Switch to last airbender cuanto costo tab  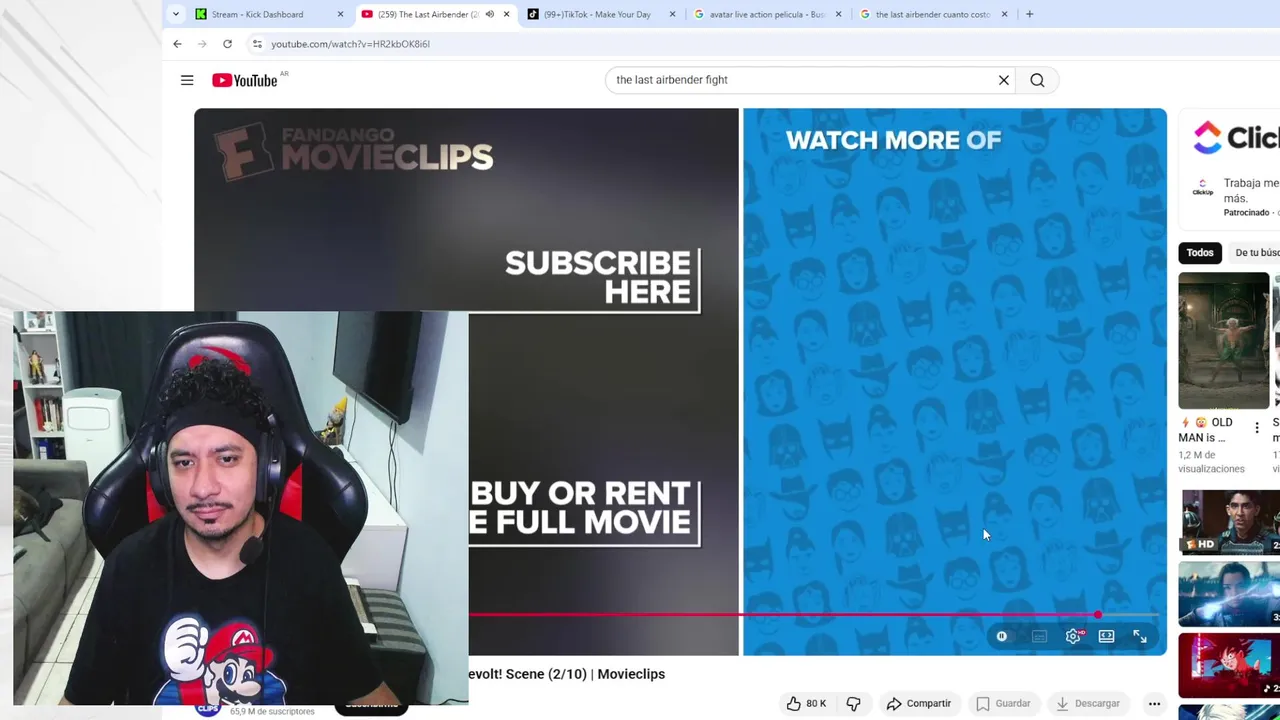(934, 14)
